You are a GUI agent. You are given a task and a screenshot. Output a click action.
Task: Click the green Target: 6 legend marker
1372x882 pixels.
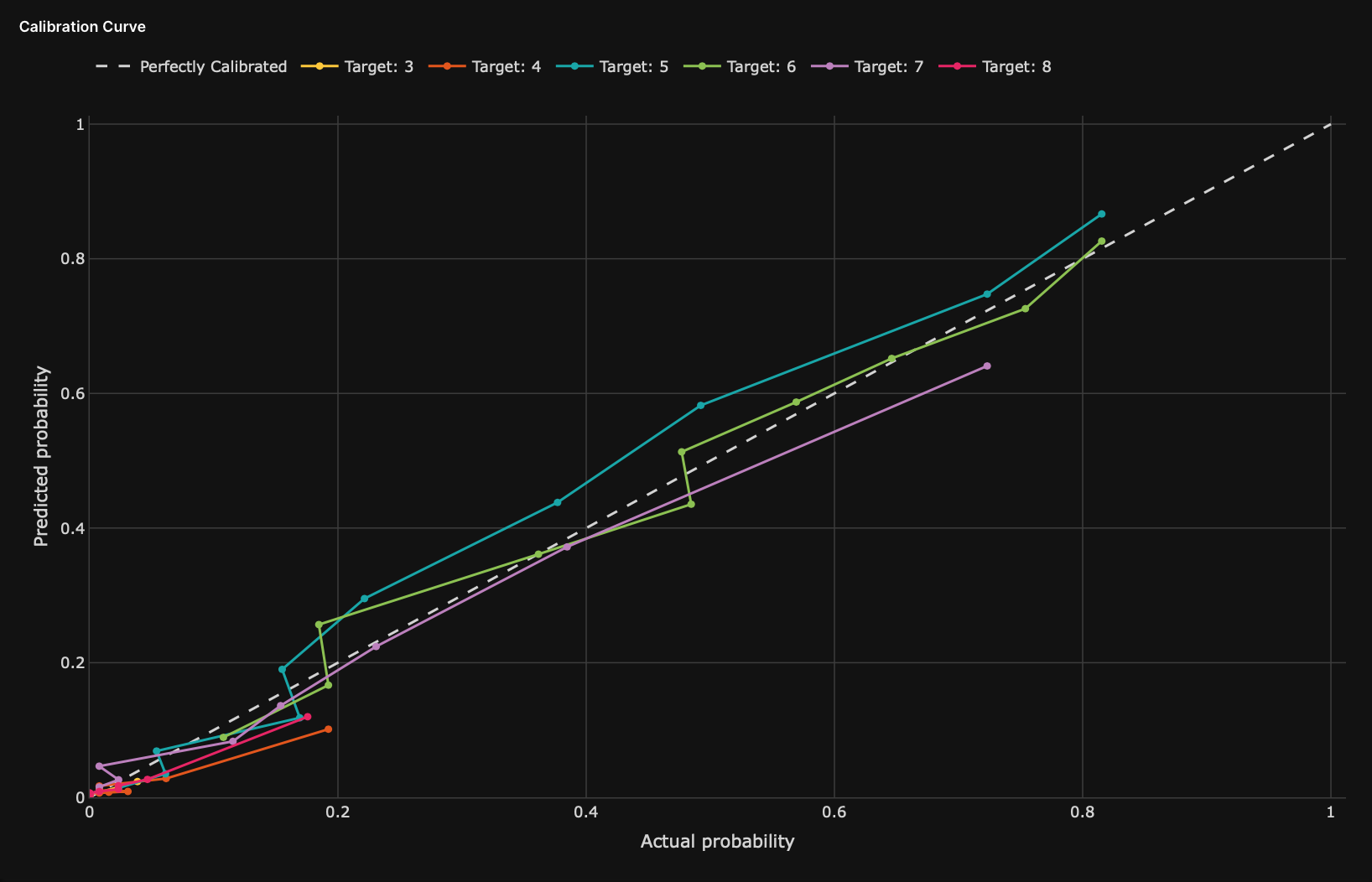(703, 66)
